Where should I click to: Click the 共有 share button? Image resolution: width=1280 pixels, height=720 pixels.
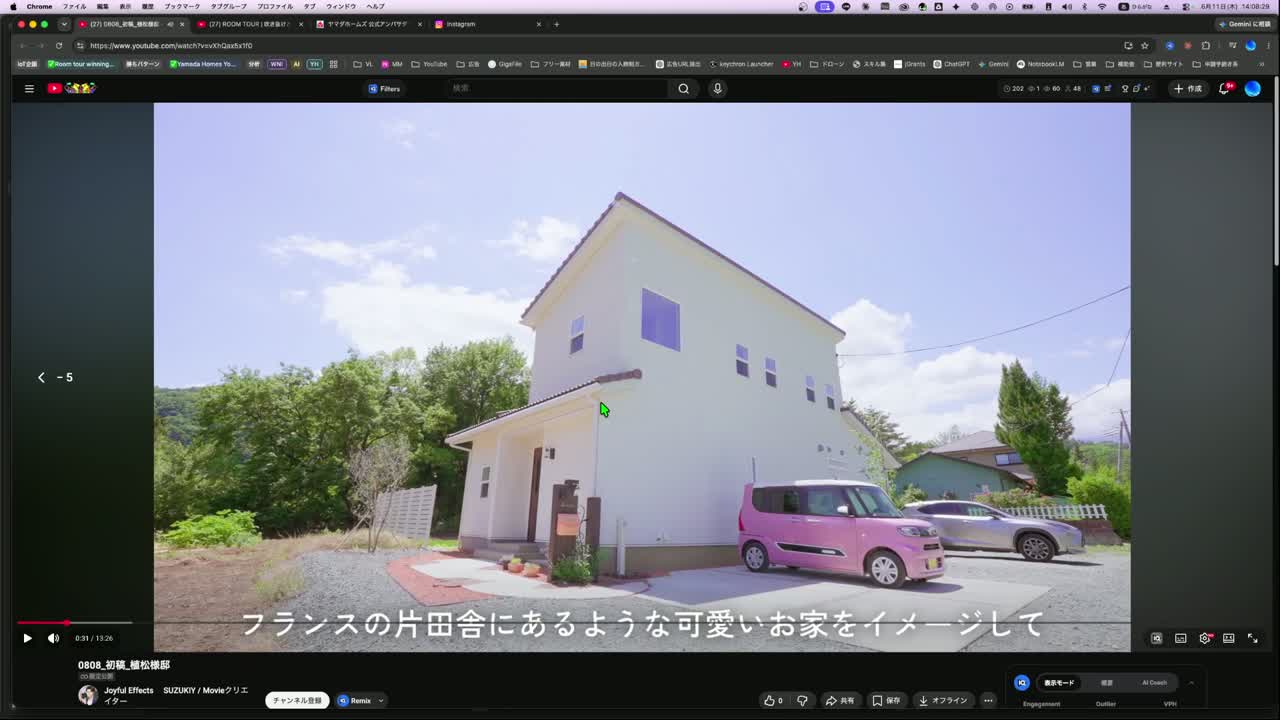point(840,700)
